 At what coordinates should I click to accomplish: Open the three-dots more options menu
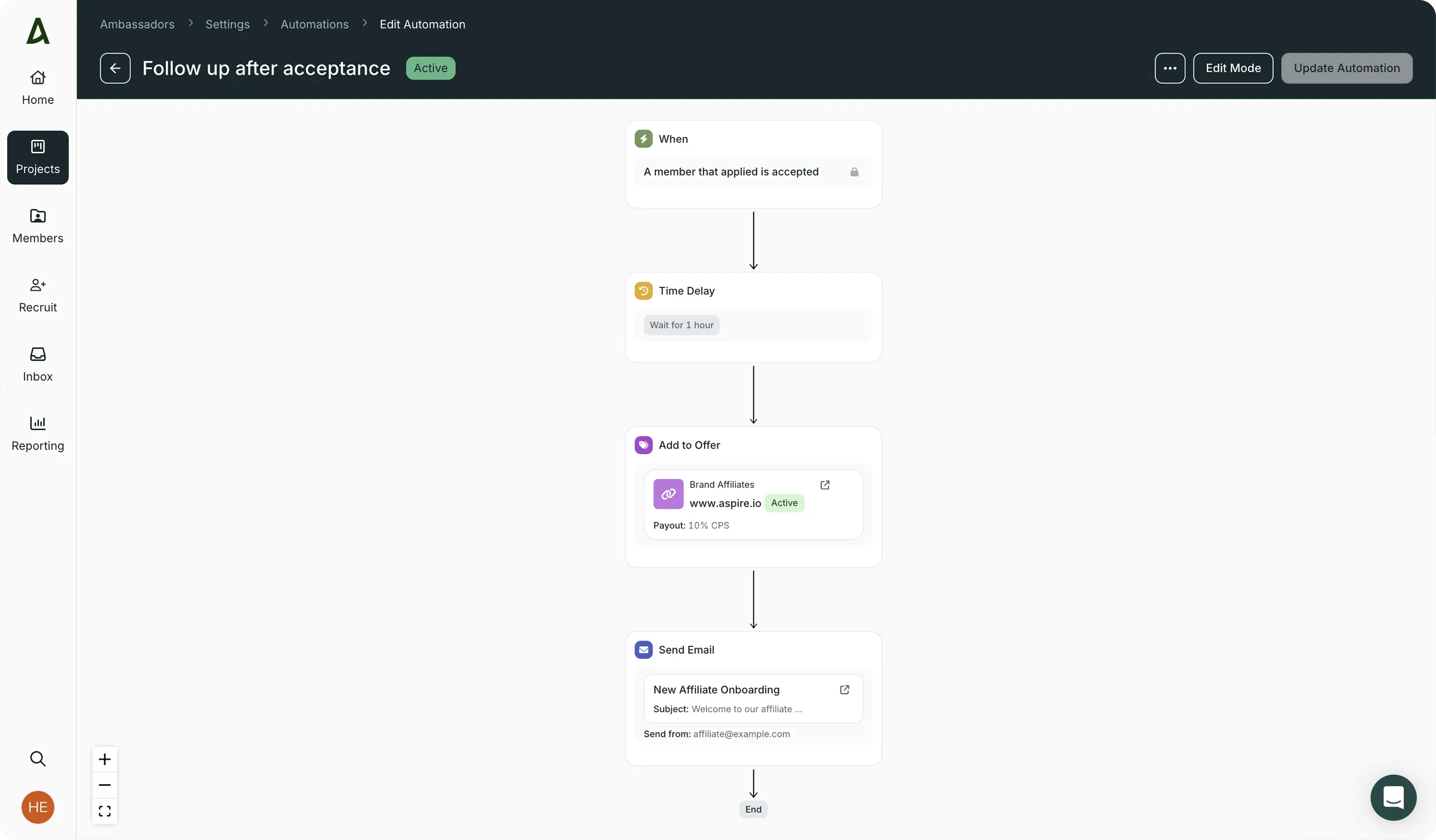1169,68
